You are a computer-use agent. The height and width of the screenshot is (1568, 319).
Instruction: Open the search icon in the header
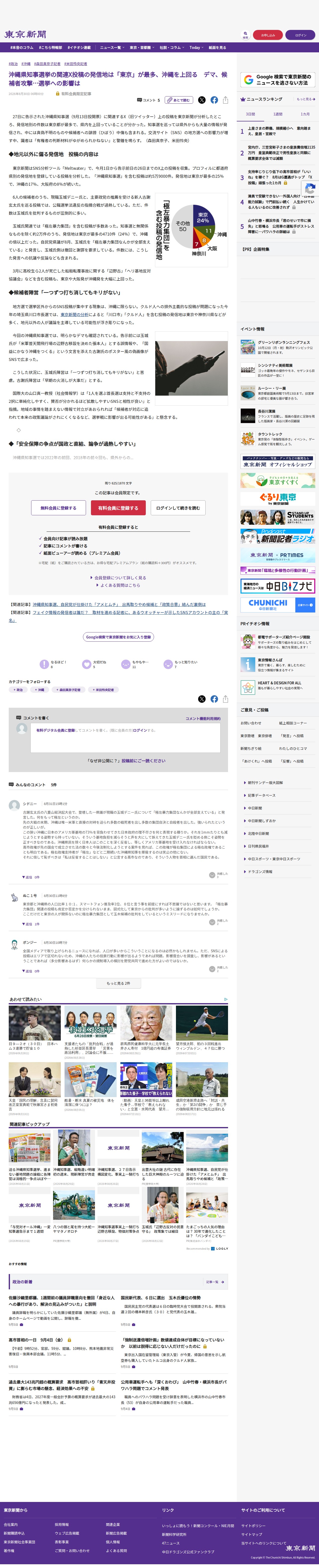(x=245, y=35)
